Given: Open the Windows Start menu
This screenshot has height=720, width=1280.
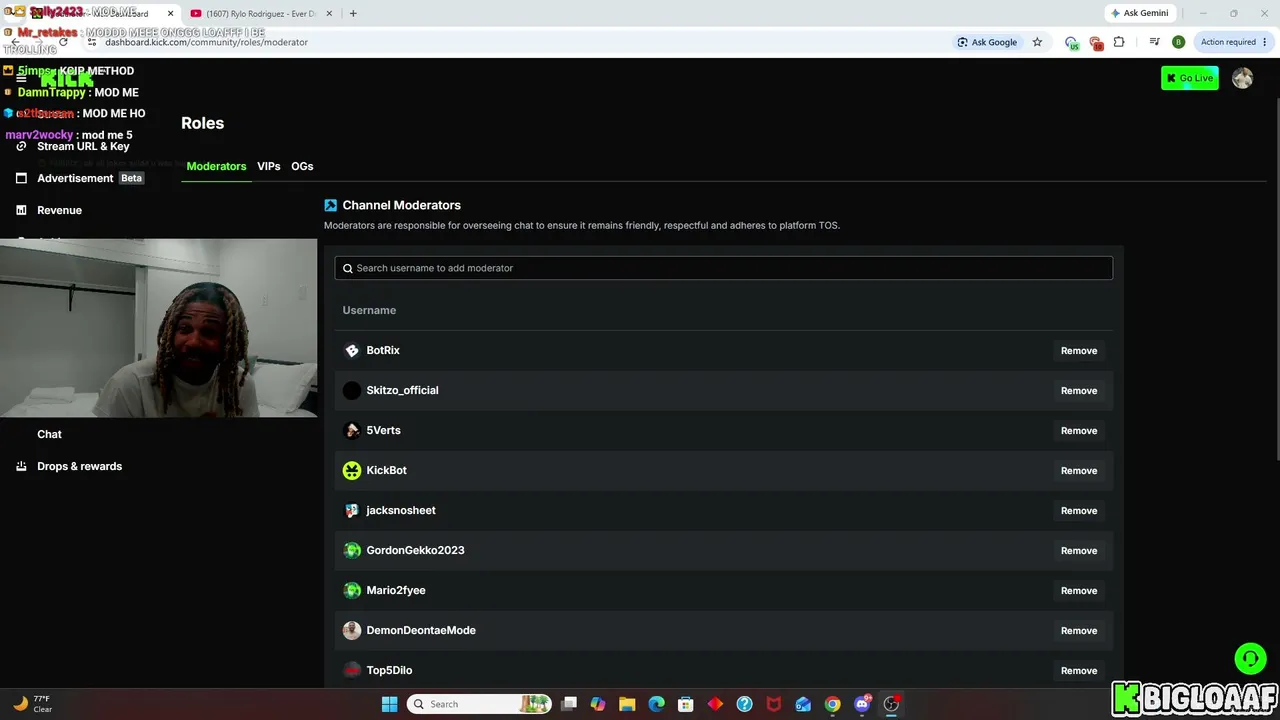Looking at the screenshot, I should 389,704.
